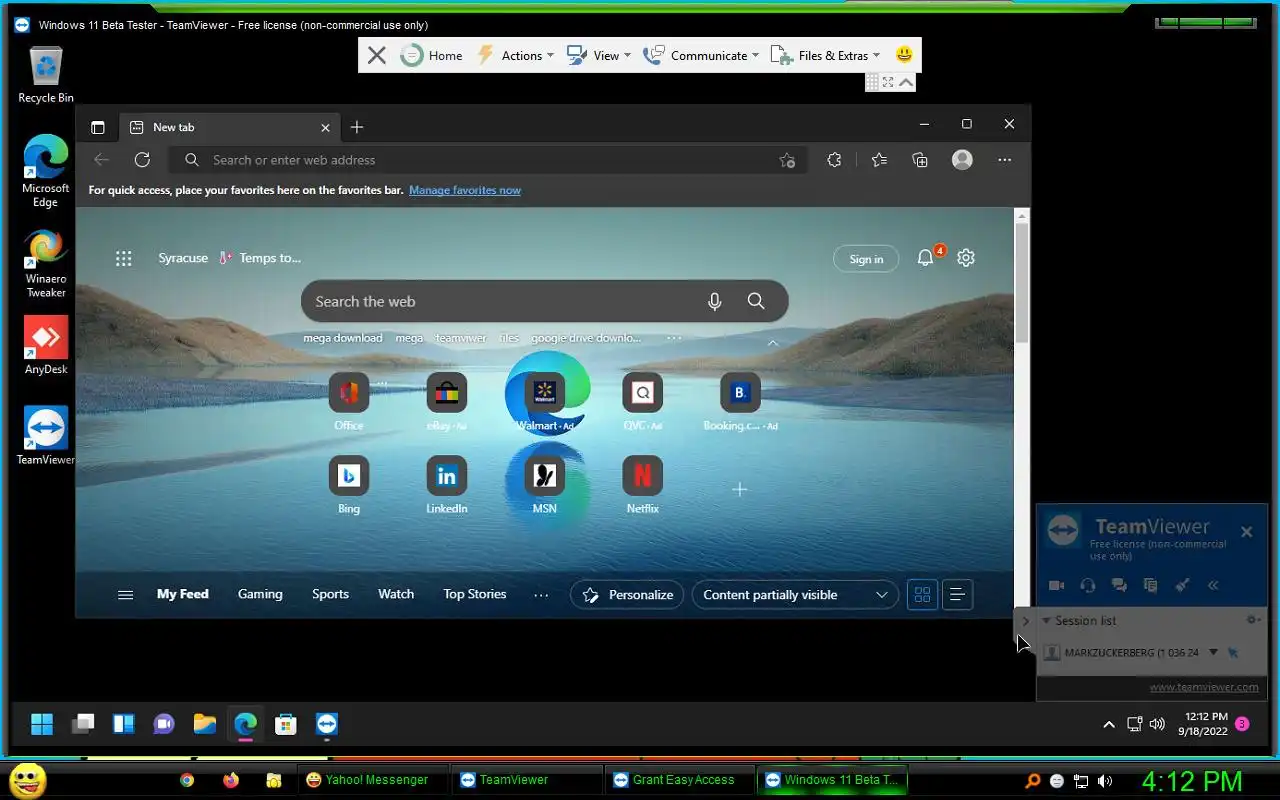Open the Edge tab actions menu icon
The image size is (1280, 800).
click(x=97, y=127)
